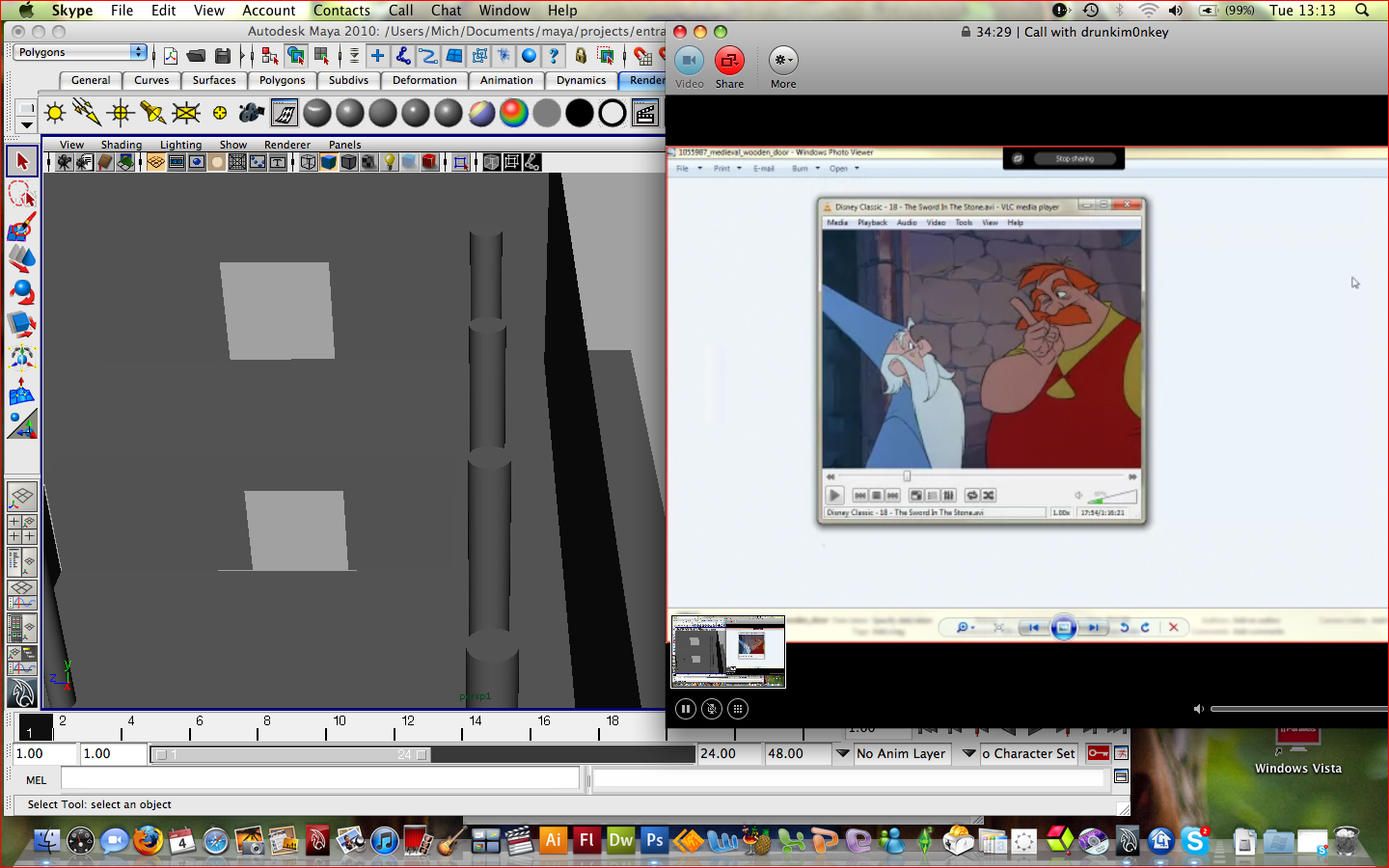Image resolution: width=1389 pixels, height=868 pixels.
Task: Open the No Anim Layer dropdown
Action: pyautogui.click(x=842, y=753)
